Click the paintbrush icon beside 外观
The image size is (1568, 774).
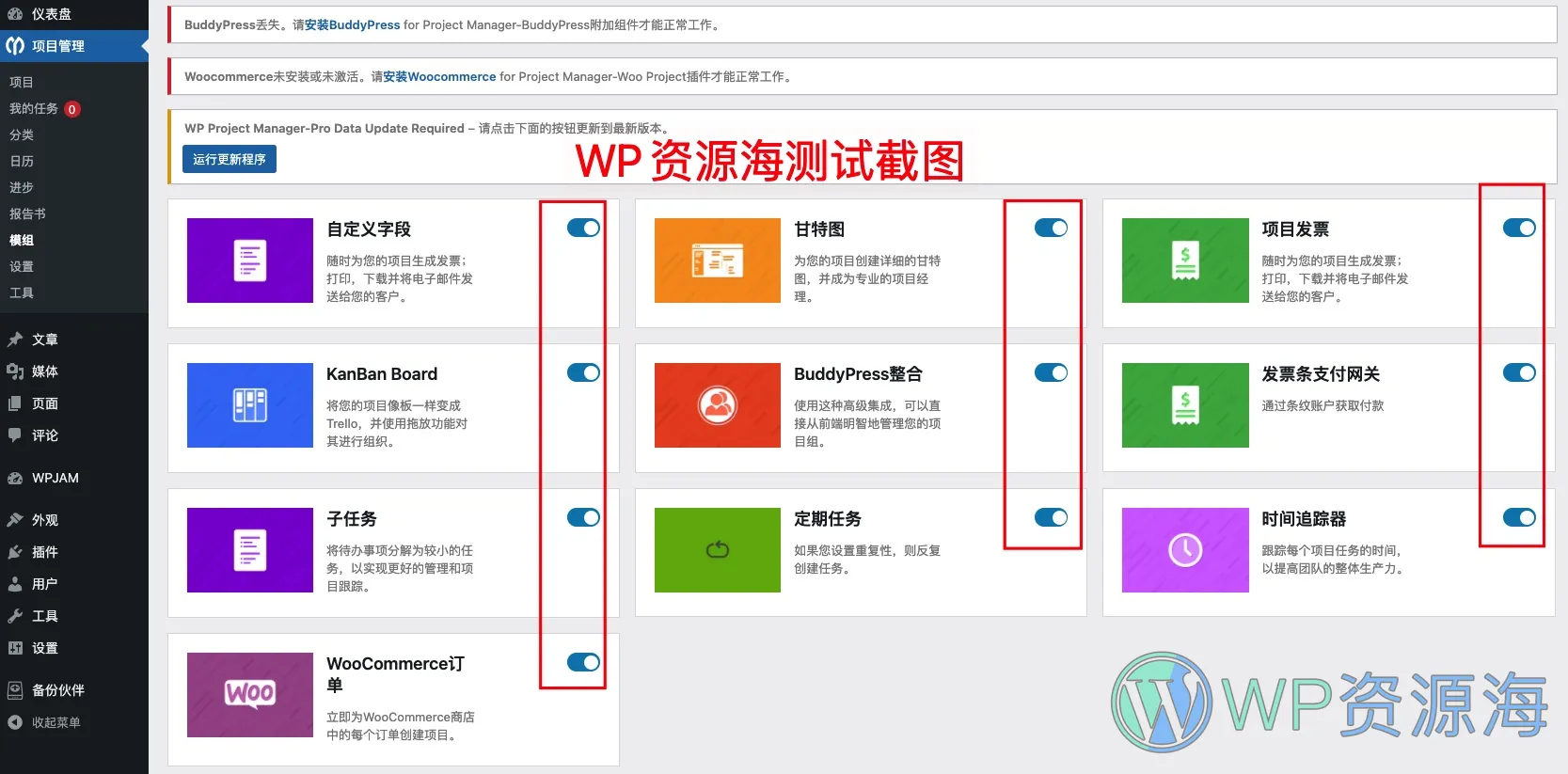pos(15,520)
